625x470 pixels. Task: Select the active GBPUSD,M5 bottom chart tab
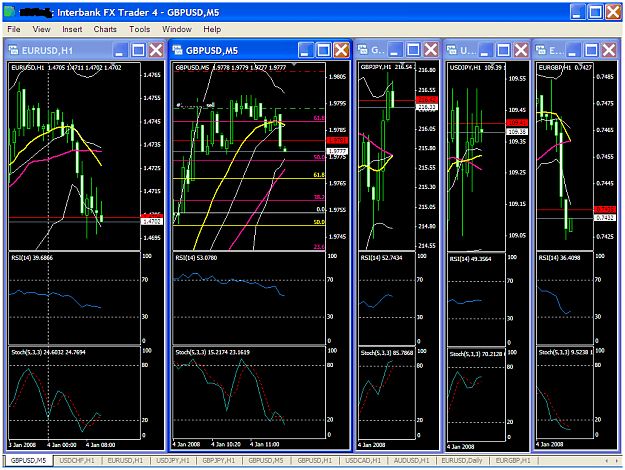pos(28,460)
